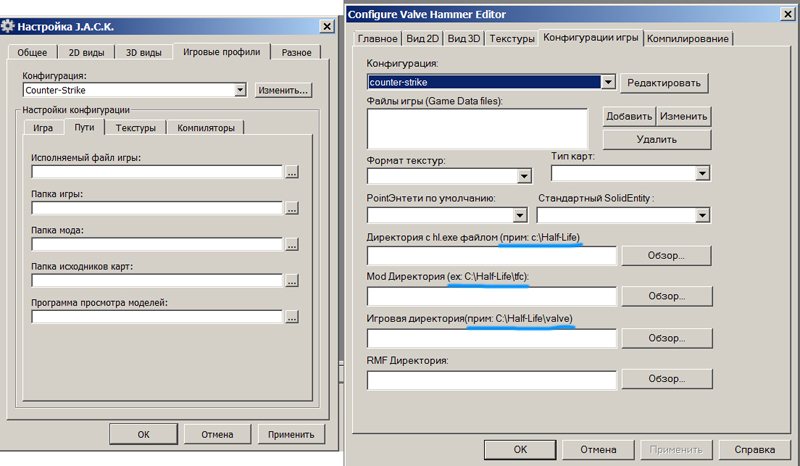The width and height of the screenshot is (800, 466).
Task: Browse for the game executable file
Action: (x=292, y=172)
